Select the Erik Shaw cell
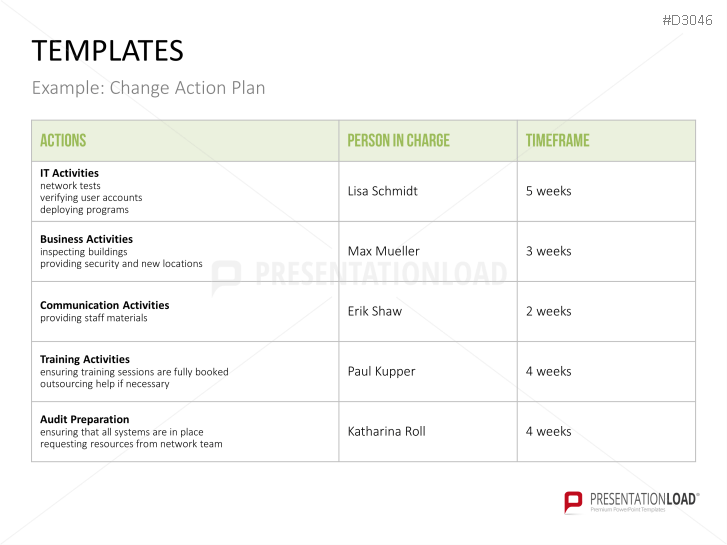The image size is (727, 545). 374,311
